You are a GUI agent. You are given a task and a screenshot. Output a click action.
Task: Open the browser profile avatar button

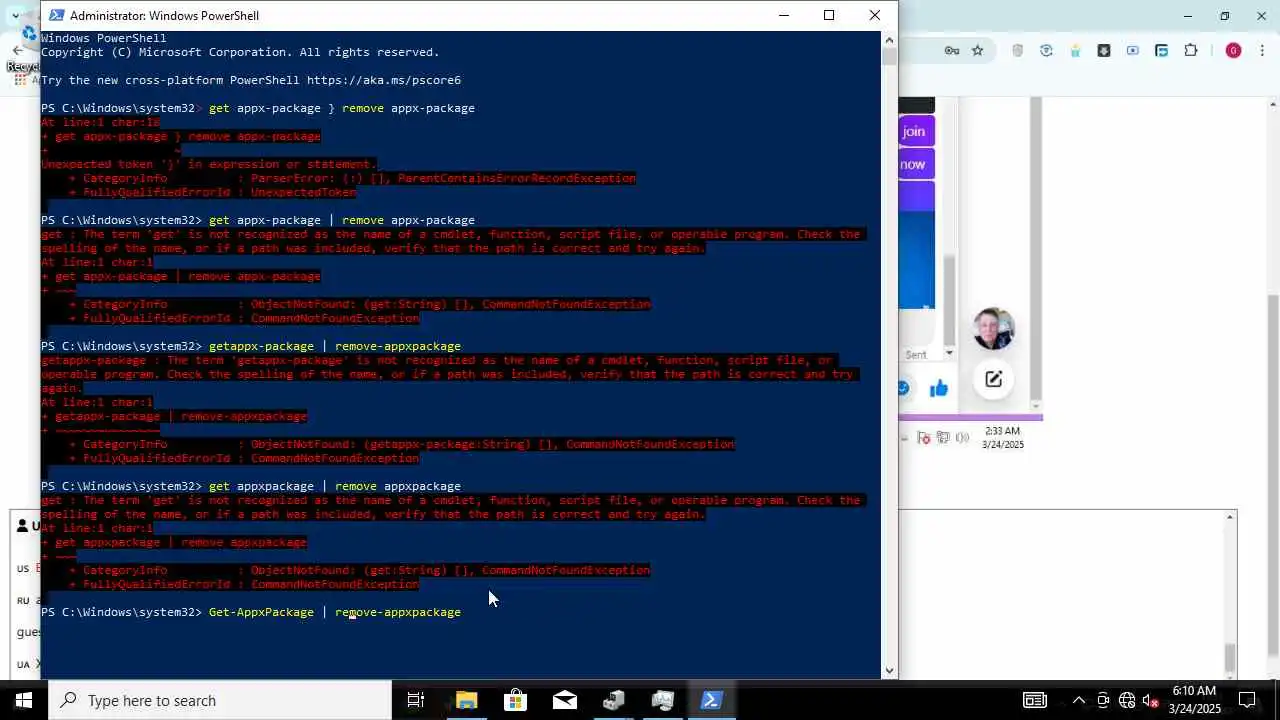(1233, 51)
